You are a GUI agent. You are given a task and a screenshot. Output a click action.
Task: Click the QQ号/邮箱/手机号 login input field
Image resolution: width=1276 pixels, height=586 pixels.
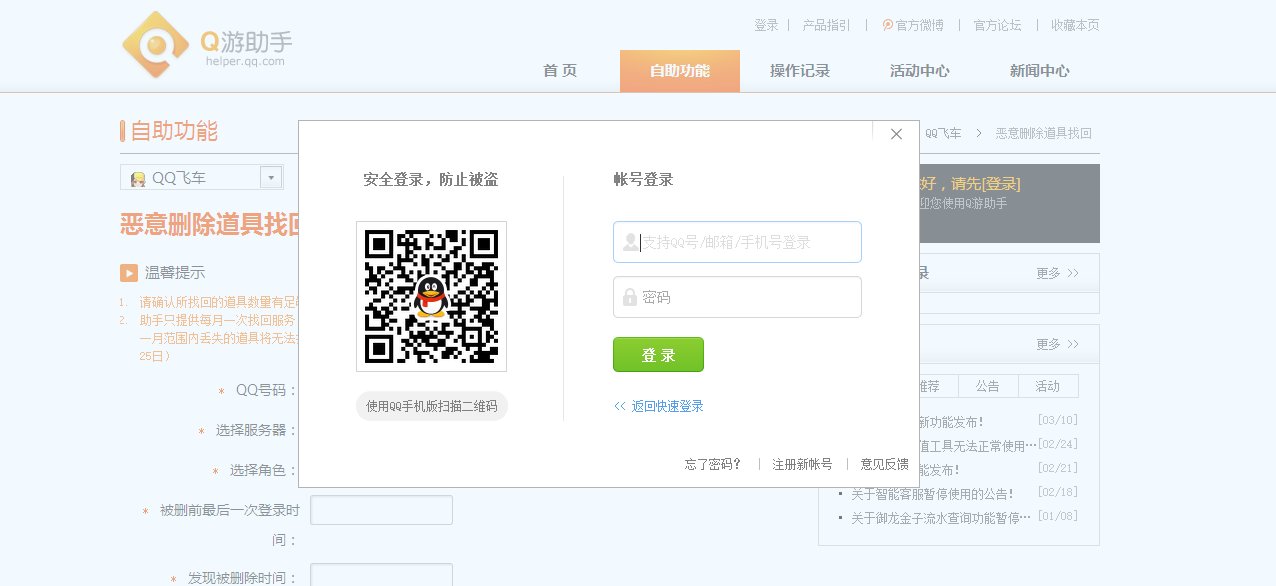point(737,241)
